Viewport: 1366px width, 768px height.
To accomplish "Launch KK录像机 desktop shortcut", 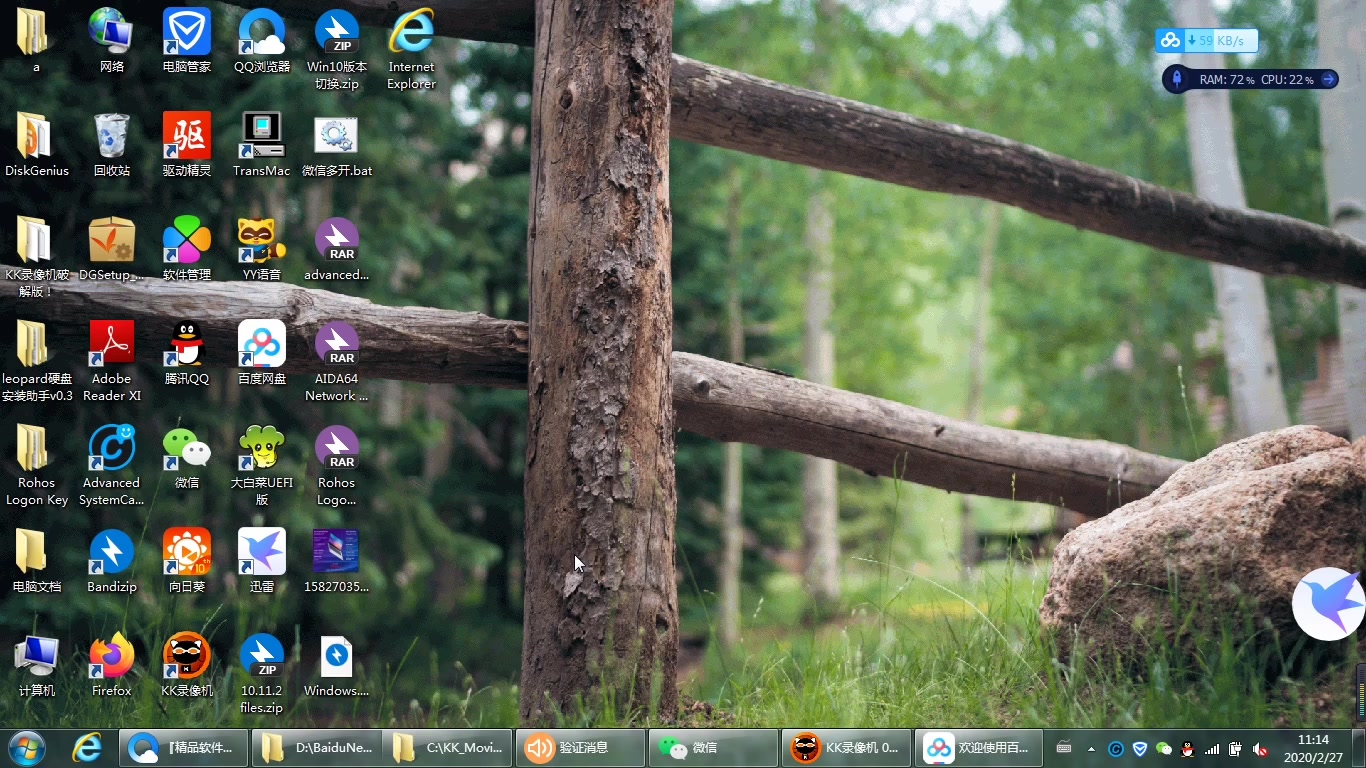I will [187, 665].
